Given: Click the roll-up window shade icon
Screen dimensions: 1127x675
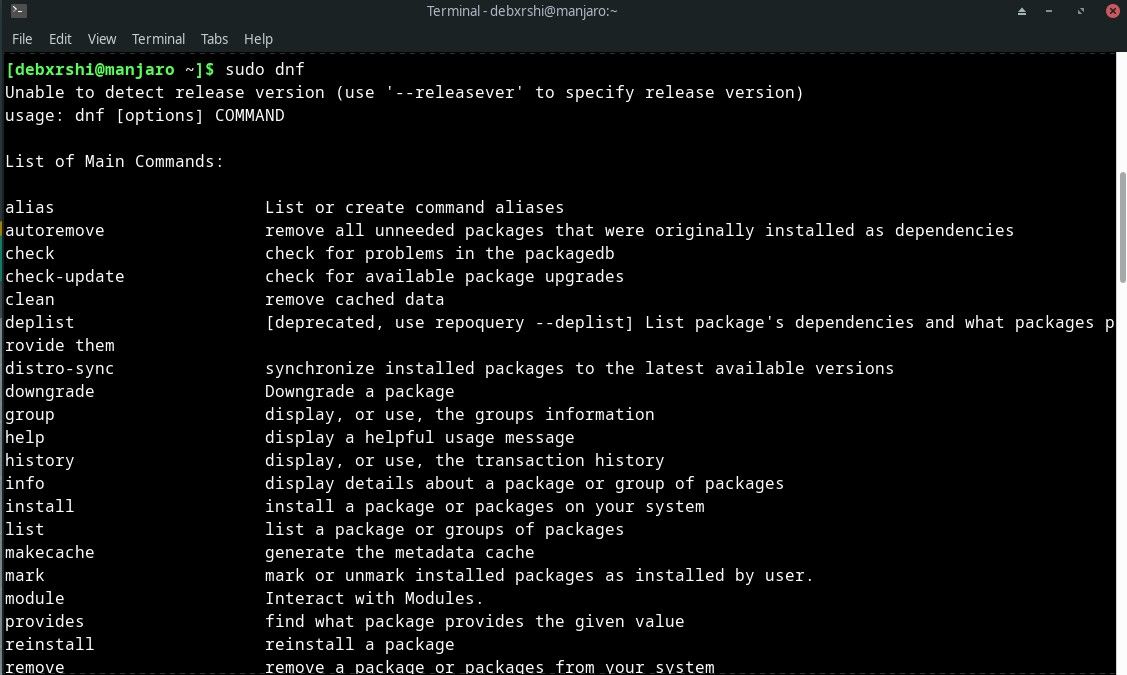Looking at the screenshot, I should point(1022,11).
